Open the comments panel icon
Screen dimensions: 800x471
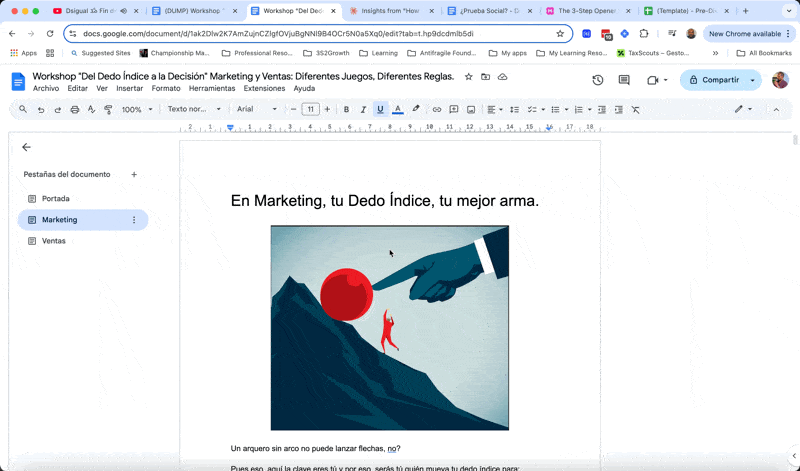[624, 80]
